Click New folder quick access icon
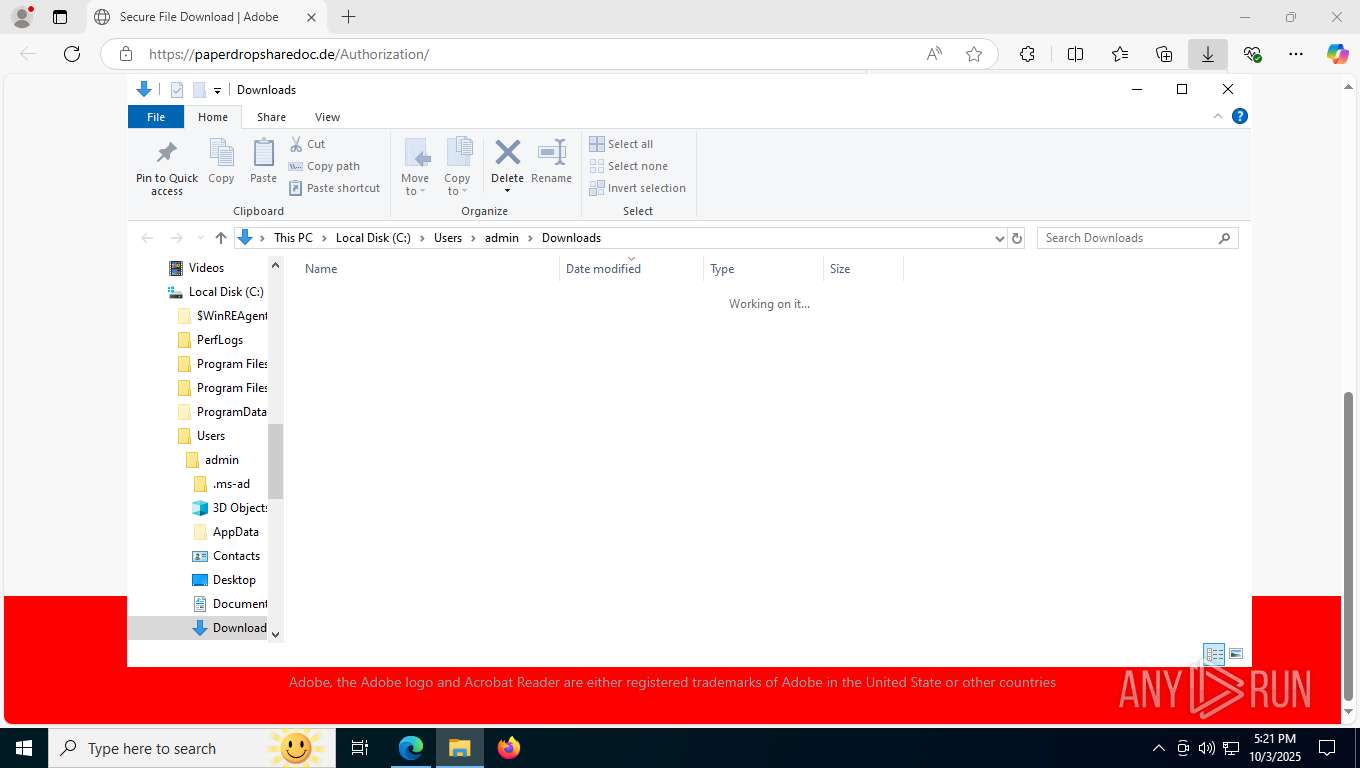This screenshot has height=768, width=1360. click(x=199, y=90)
